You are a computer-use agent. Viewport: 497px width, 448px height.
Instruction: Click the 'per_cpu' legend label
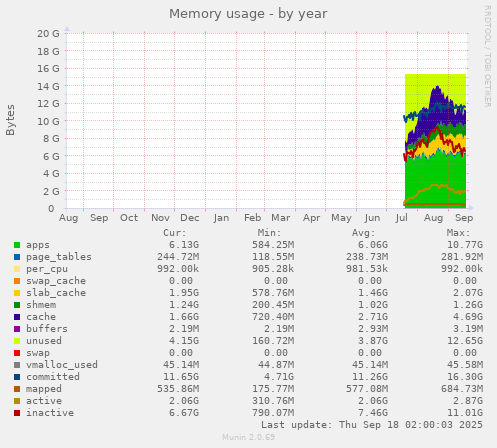coord(47,269)
